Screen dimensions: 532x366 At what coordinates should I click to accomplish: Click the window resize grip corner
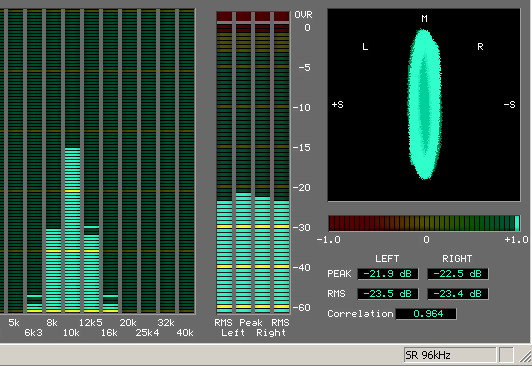point(526,356)
